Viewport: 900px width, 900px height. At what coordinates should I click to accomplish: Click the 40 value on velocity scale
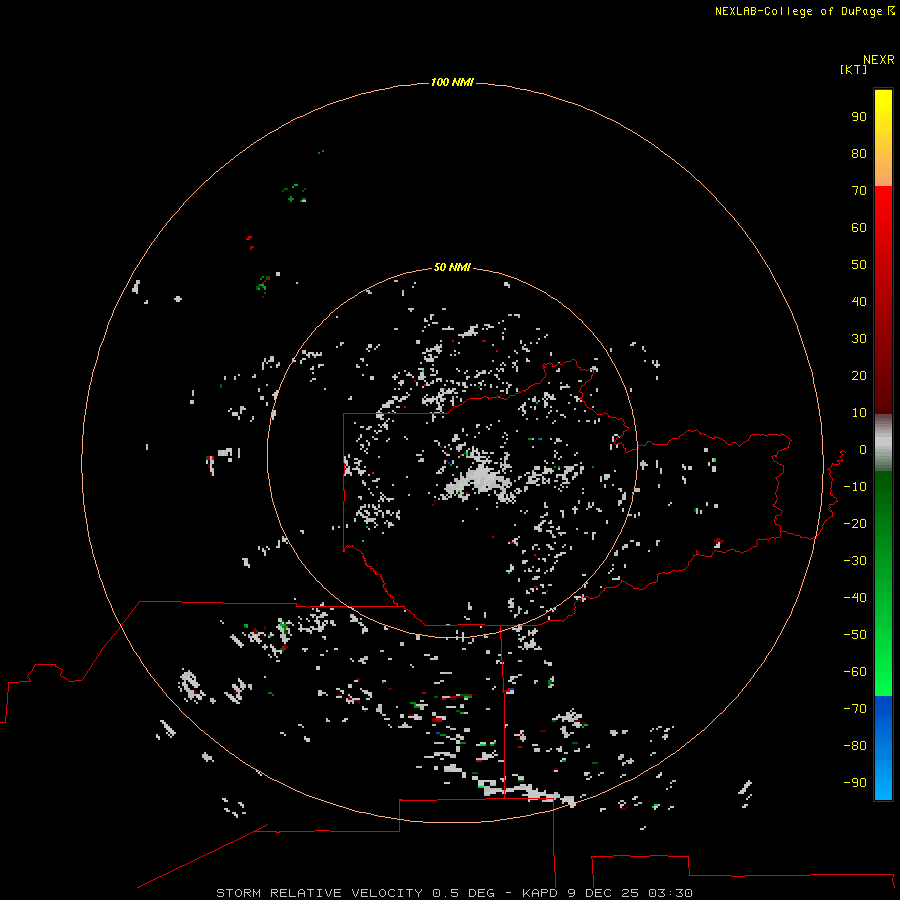(859, 302)
